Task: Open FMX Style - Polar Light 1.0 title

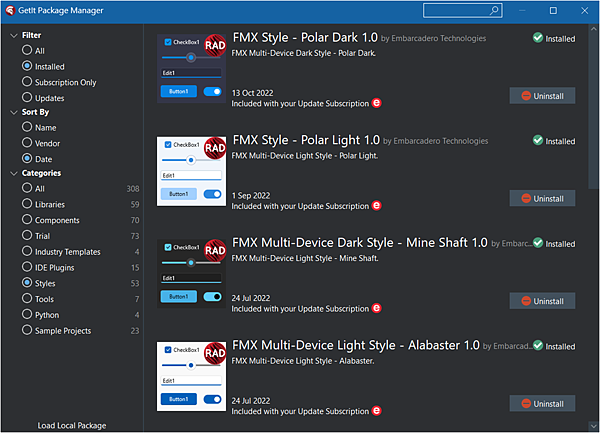Action: [306, 140]
